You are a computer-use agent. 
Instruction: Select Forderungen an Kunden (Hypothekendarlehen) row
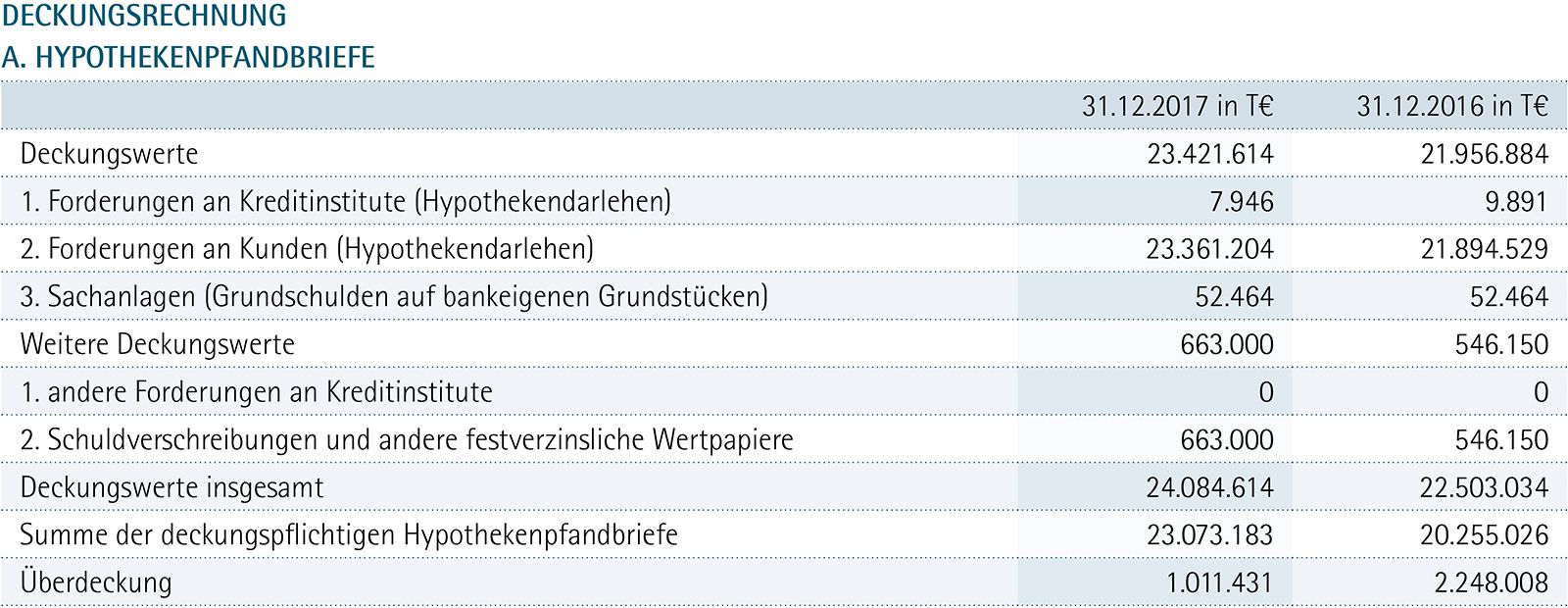pos(307,249)
